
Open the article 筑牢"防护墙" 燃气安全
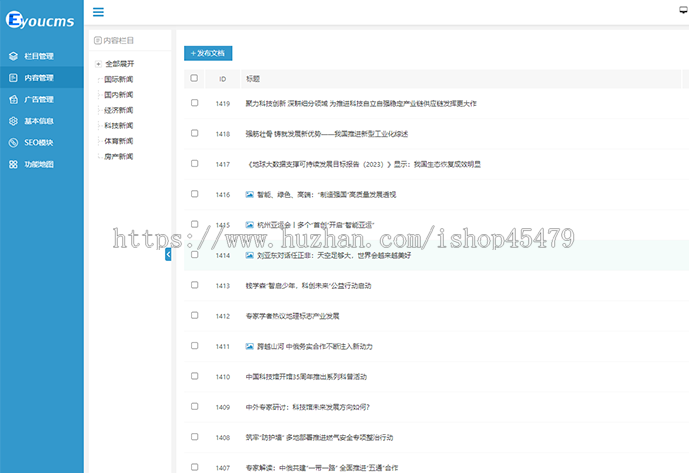click(x=319, y=437)
